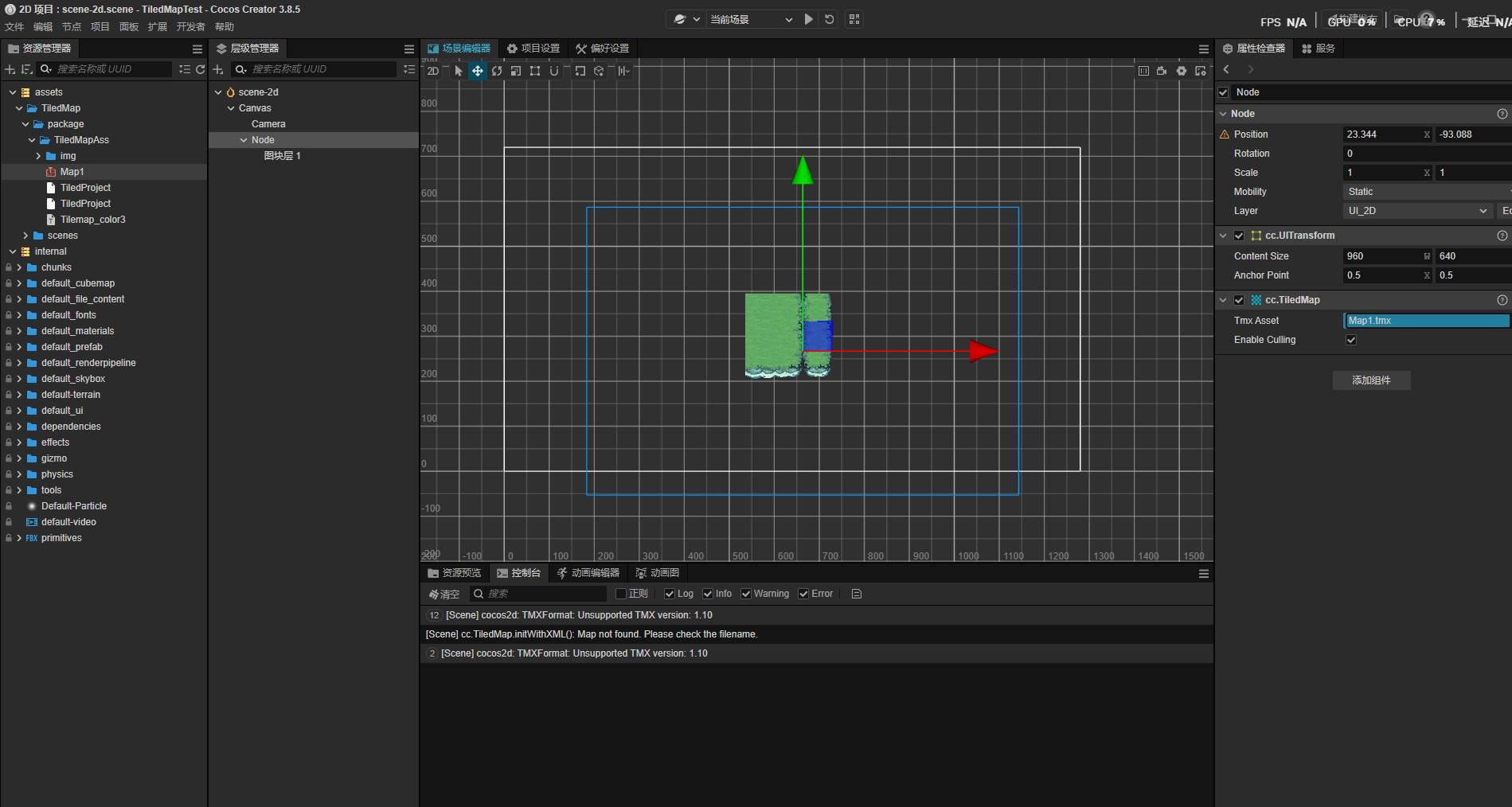The width and height of the screenshot is (1512, 807).
Task: Click the play preview button
Action: [809, 19]
